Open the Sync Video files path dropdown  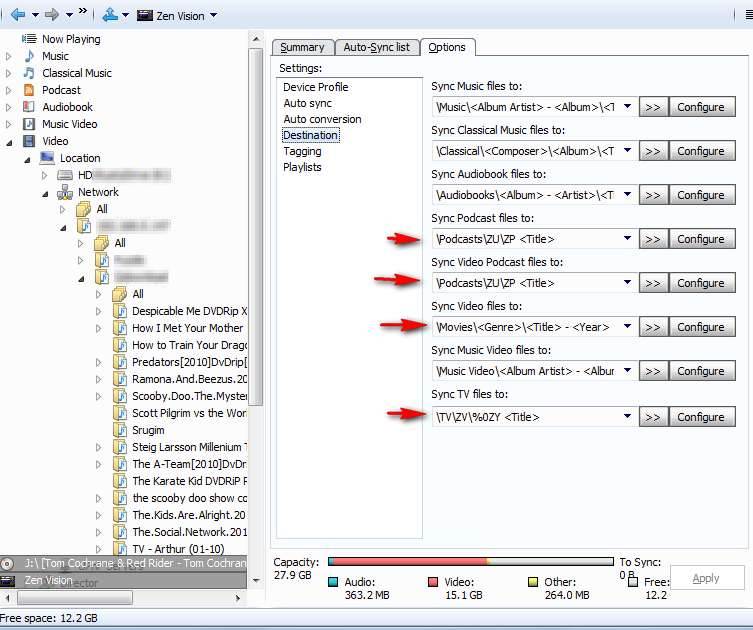pos(627,327)
